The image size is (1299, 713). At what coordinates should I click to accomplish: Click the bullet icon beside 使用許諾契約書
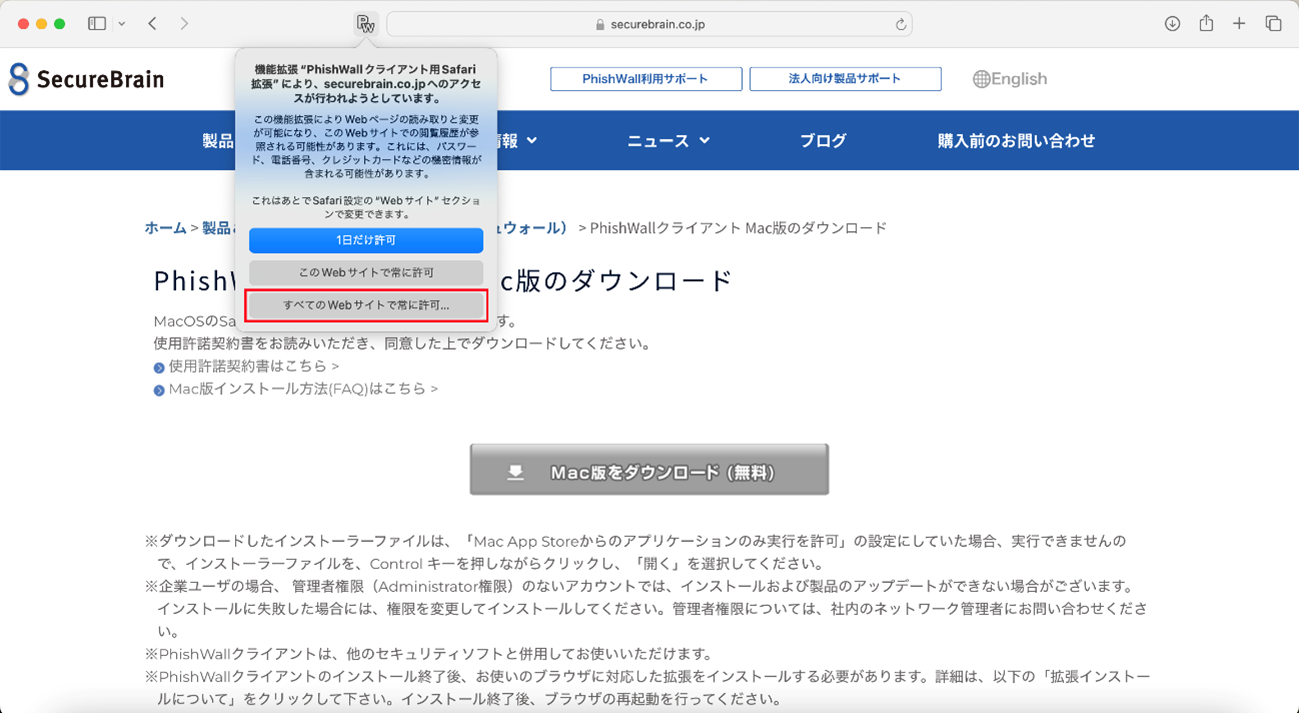[x=159, y=368]
